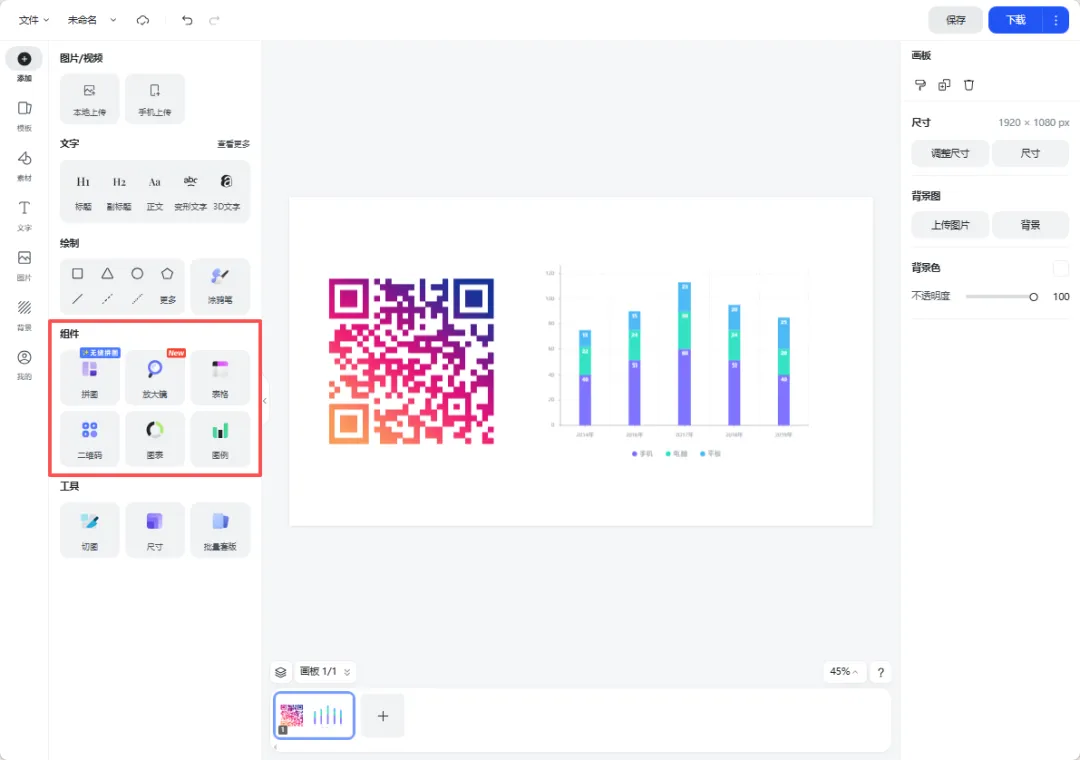
Task: Select the solid line drawing tool
Action: tap(78, 299)
